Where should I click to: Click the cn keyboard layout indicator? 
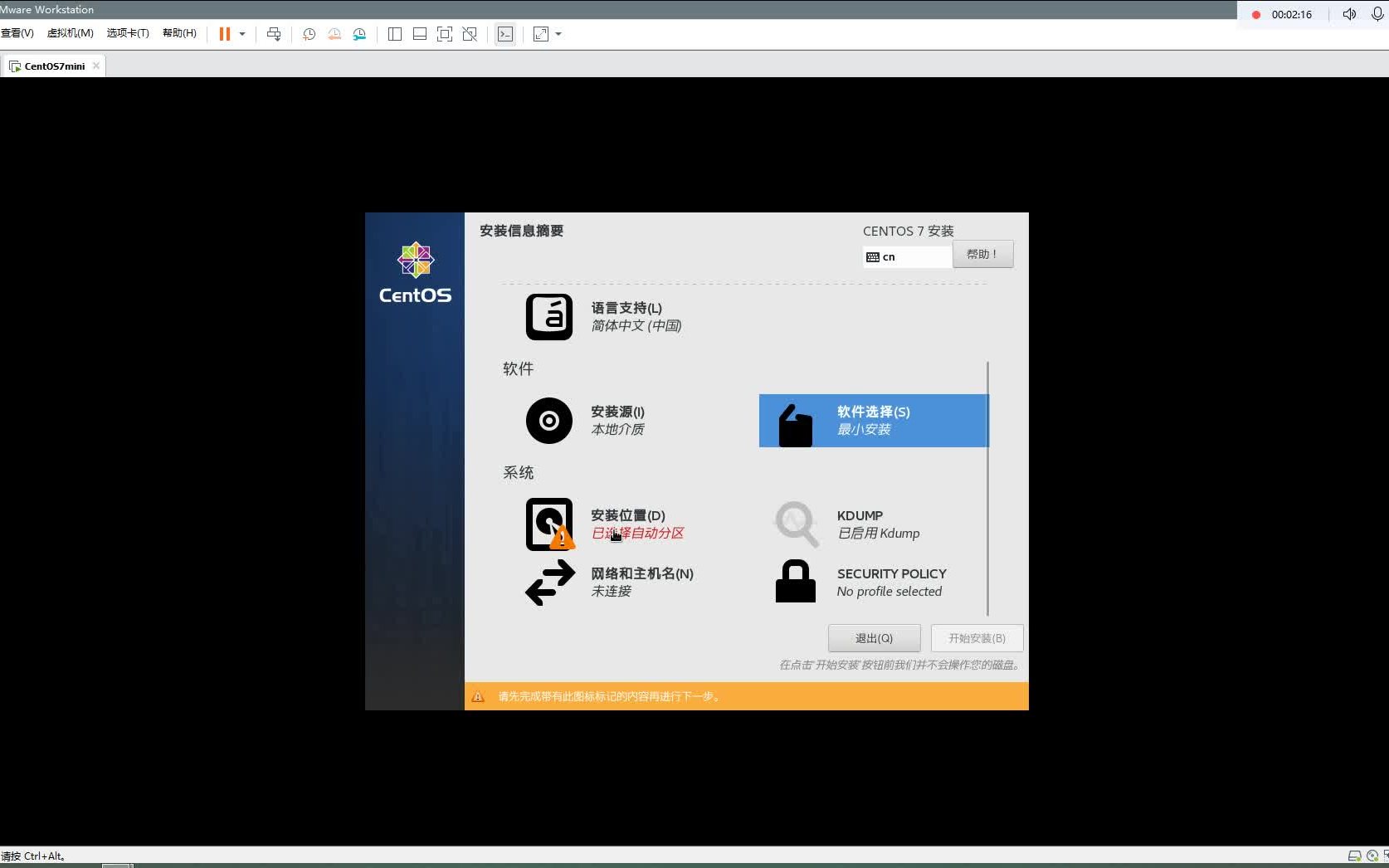(x=907, y=257)
